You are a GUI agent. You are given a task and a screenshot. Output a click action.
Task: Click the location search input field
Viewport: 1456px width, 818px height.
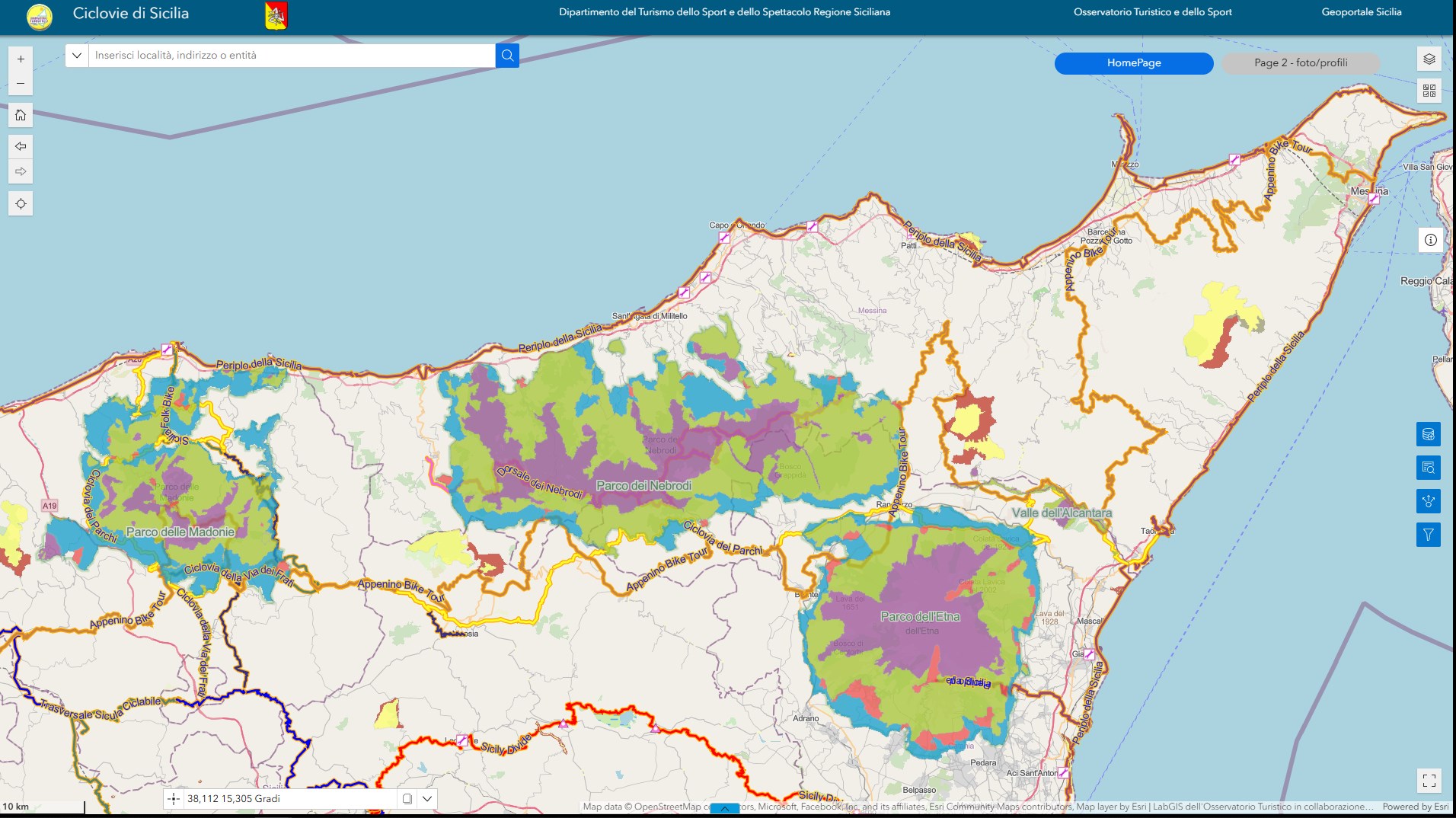click(292, 56)
